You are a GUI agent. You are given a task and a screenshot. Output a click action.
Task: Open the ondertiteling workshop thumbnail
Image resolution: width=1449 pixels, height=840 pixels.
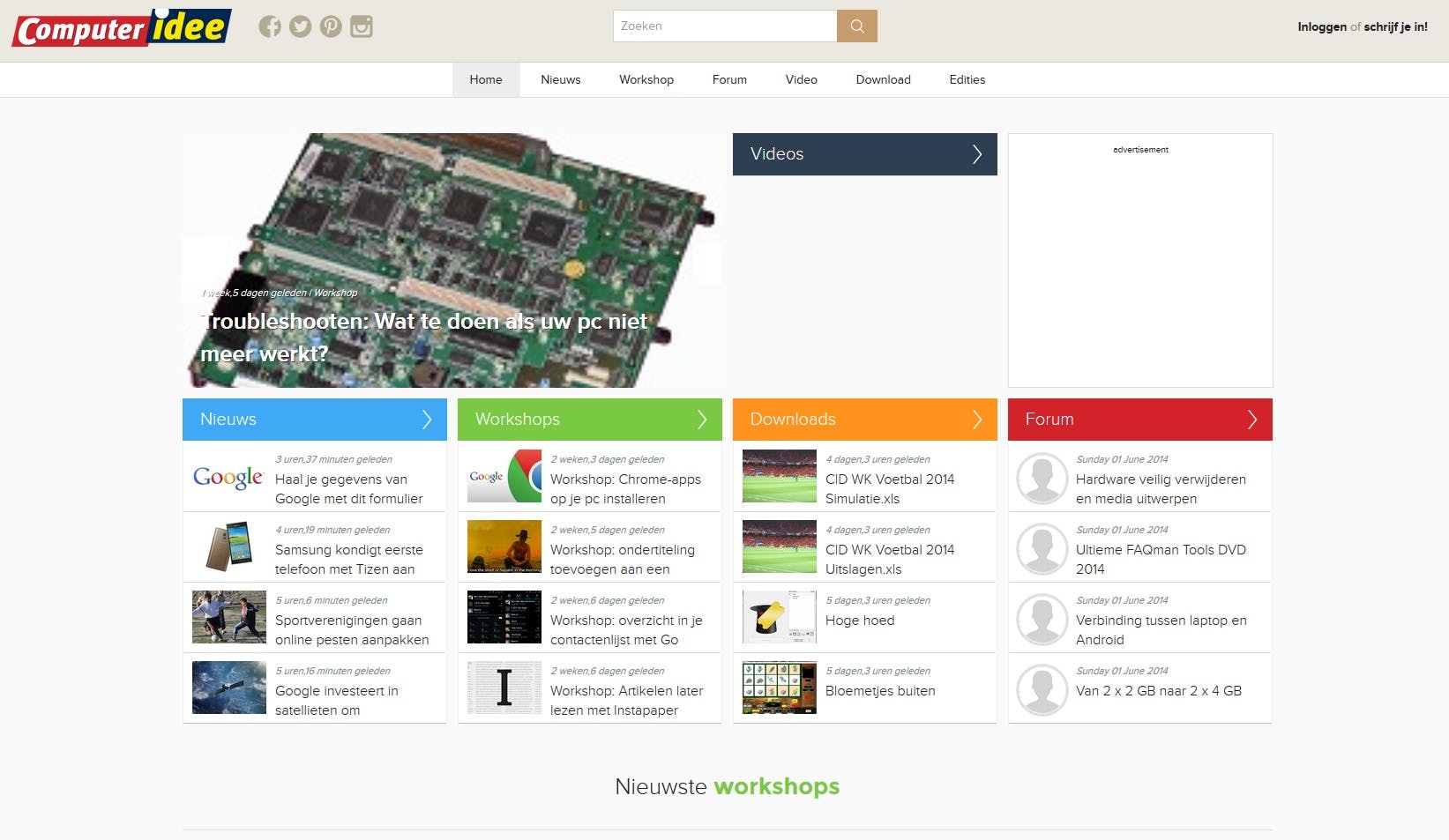(504, 547)
